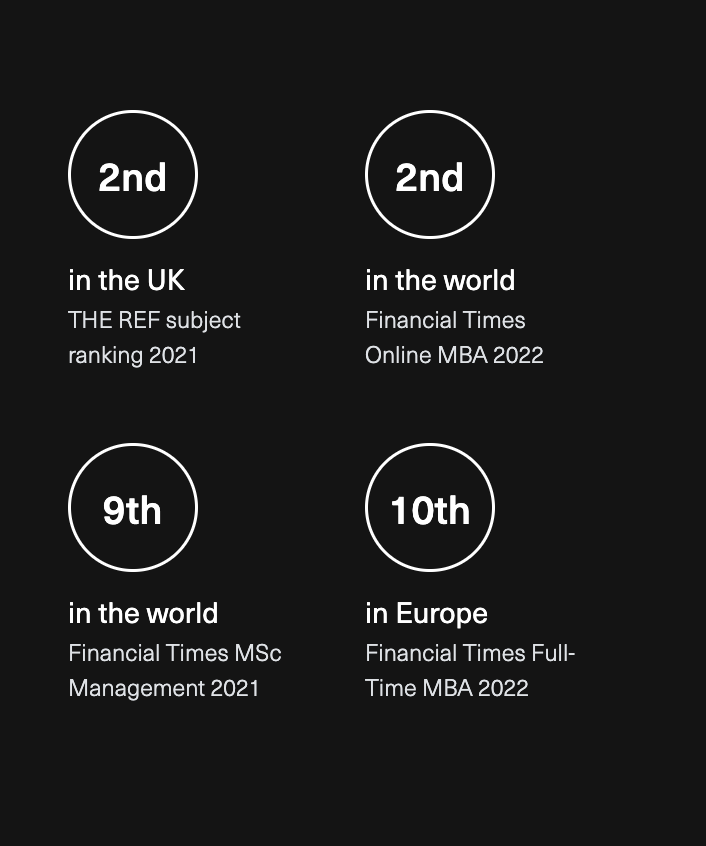Click 'in the world' heading under upper 2nd
Image resolution: width=706 pixels, height=846 pixels.
click(440, 281)
